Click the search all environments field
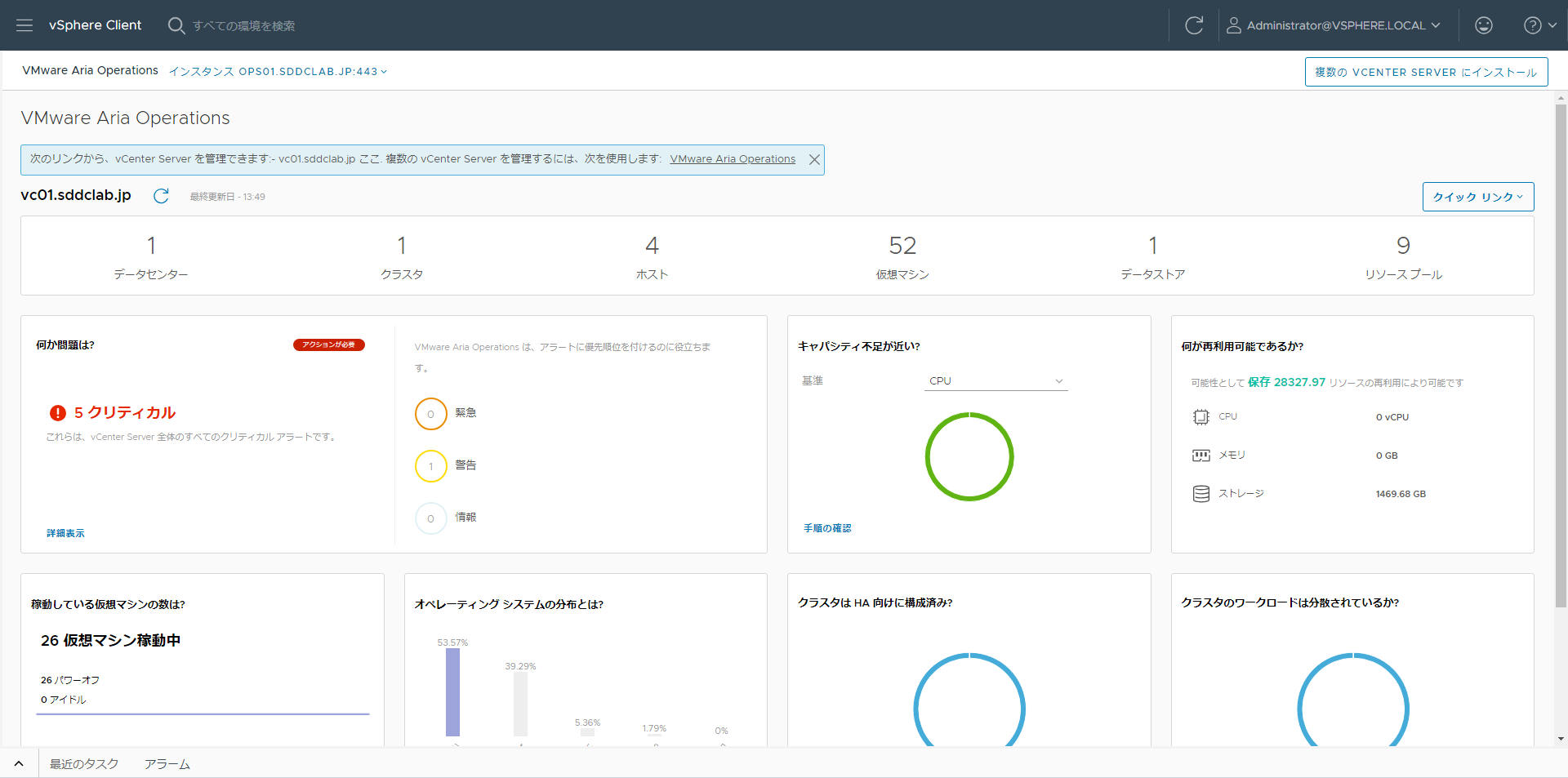Screen dimensions: 1568x778 click(244, 26)
